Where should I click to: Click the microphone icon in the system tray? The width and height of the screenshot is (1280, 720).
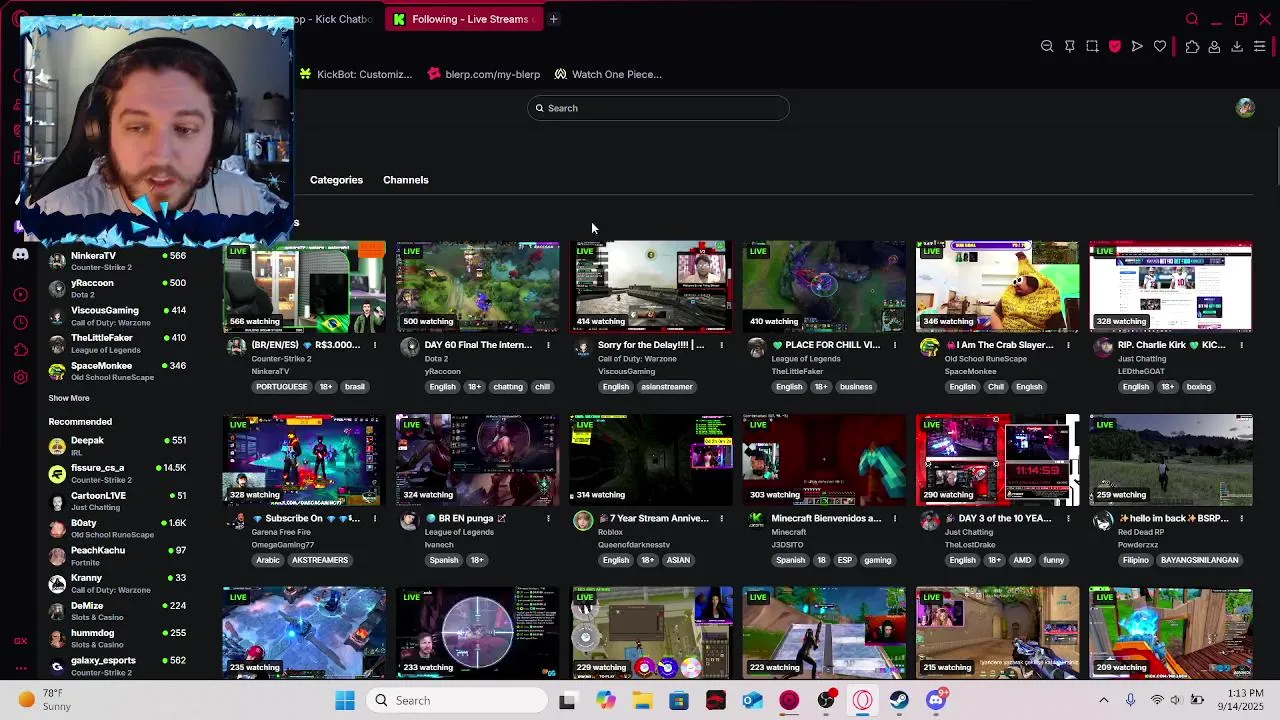1130,700
